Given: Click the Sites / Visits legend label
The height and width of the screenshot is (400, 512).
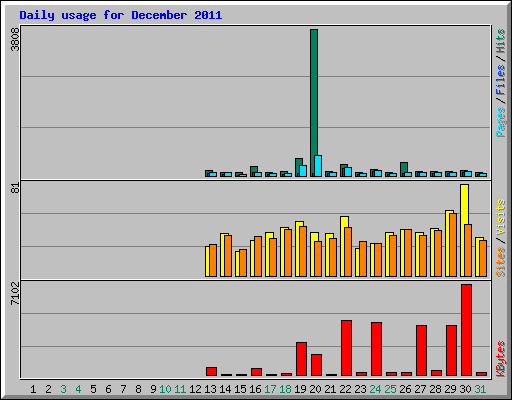Looking at the screenshot, I should pos(500,238).
